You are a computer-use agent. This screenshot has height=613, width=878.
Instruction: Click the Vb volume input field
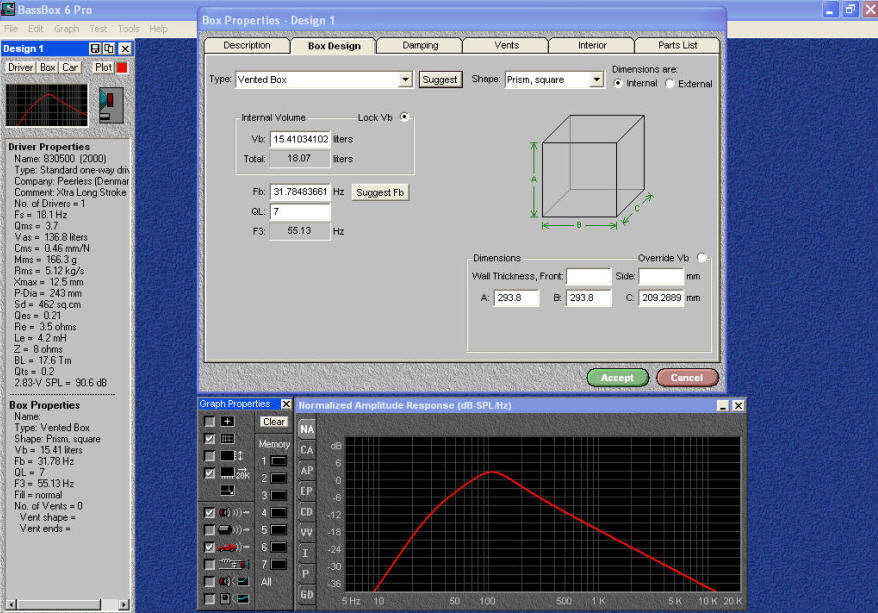click(x=300, y=139)
